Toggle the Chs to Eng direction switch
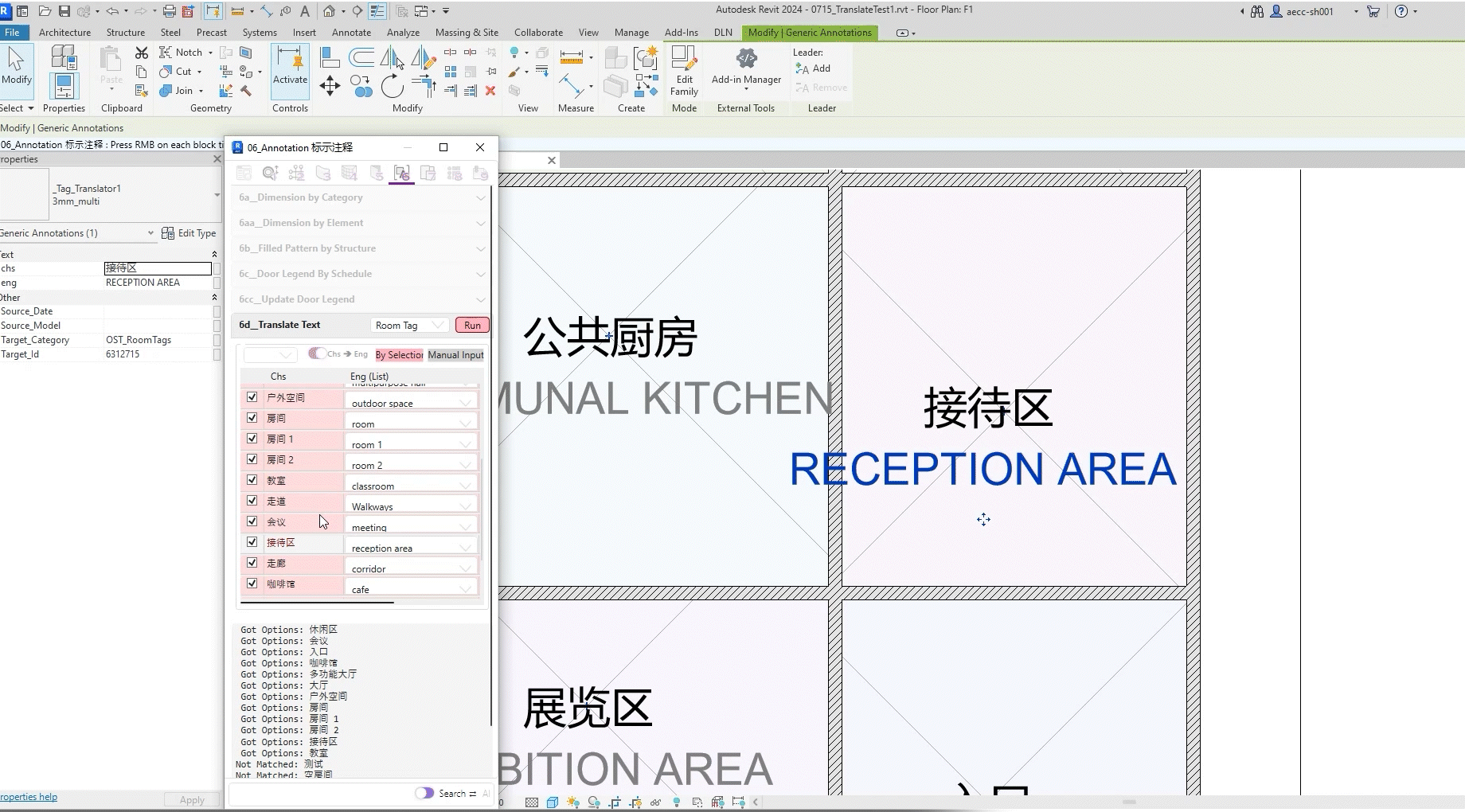Image resolution: width=1465 pixels, height=812 pixels. click(317, 353)
